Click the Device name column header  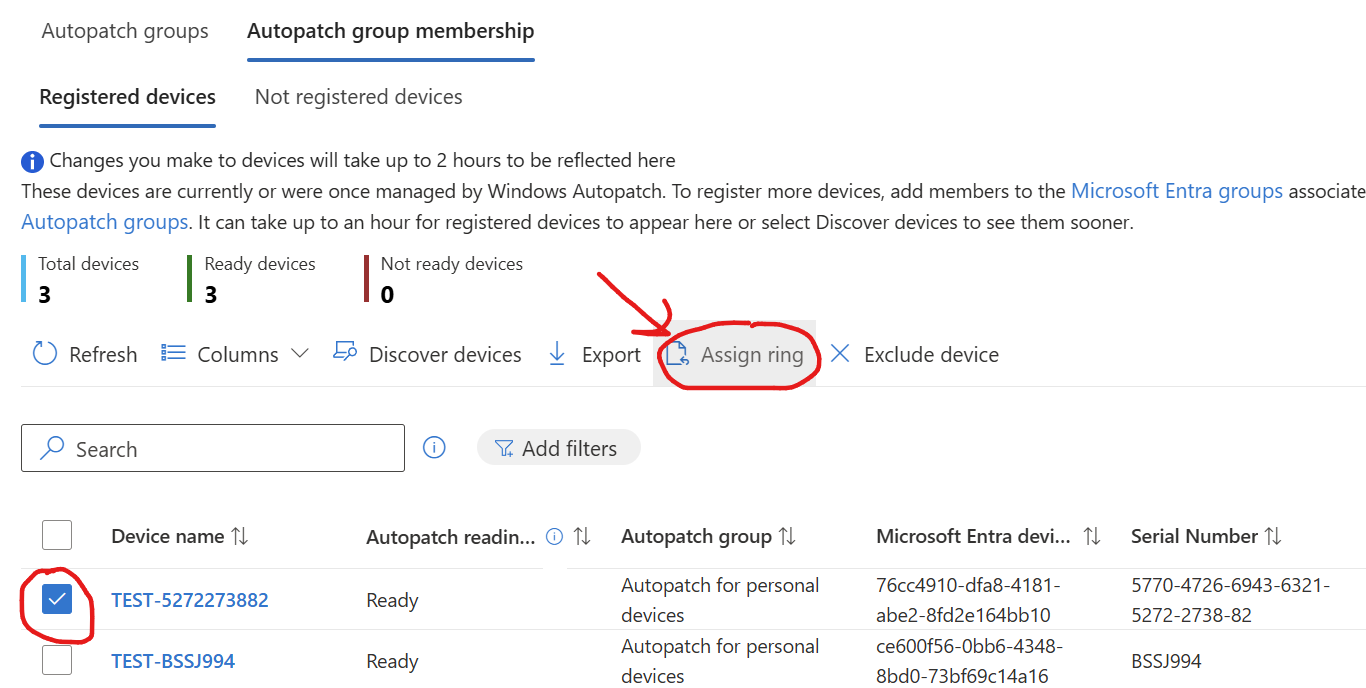(167, 536)
